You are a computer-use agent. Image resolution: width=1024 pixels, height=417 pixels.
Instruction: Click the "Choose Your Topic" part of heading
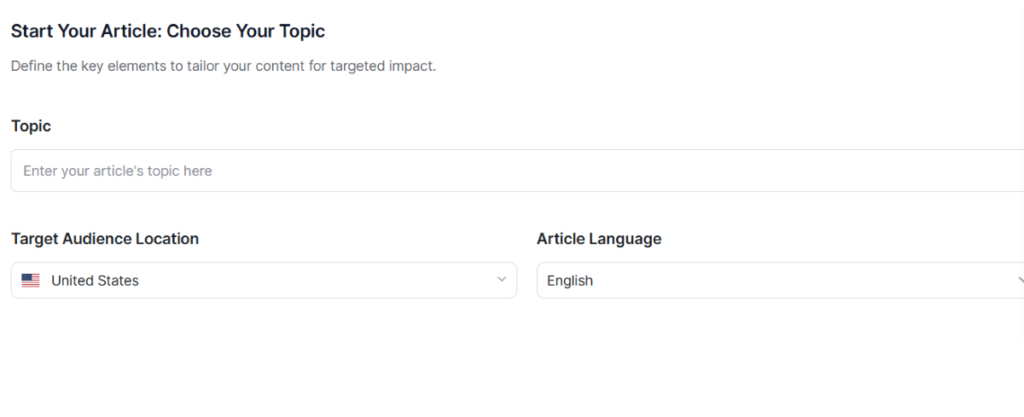pos(246,31)
